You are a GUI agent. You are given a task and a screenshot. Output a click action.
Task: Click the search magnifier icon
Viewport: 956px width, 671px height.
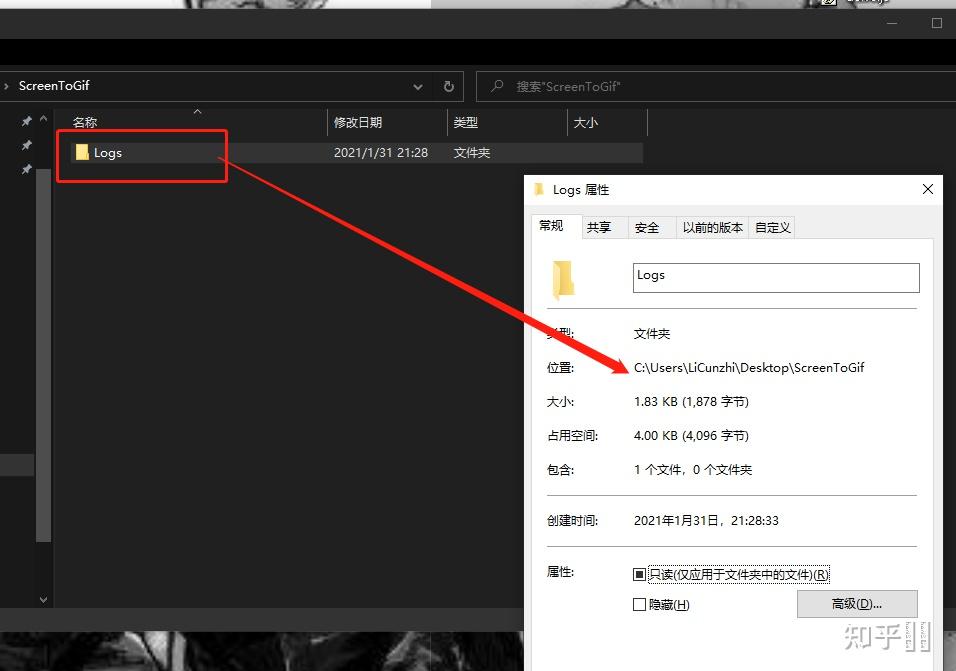pos(498,86)
